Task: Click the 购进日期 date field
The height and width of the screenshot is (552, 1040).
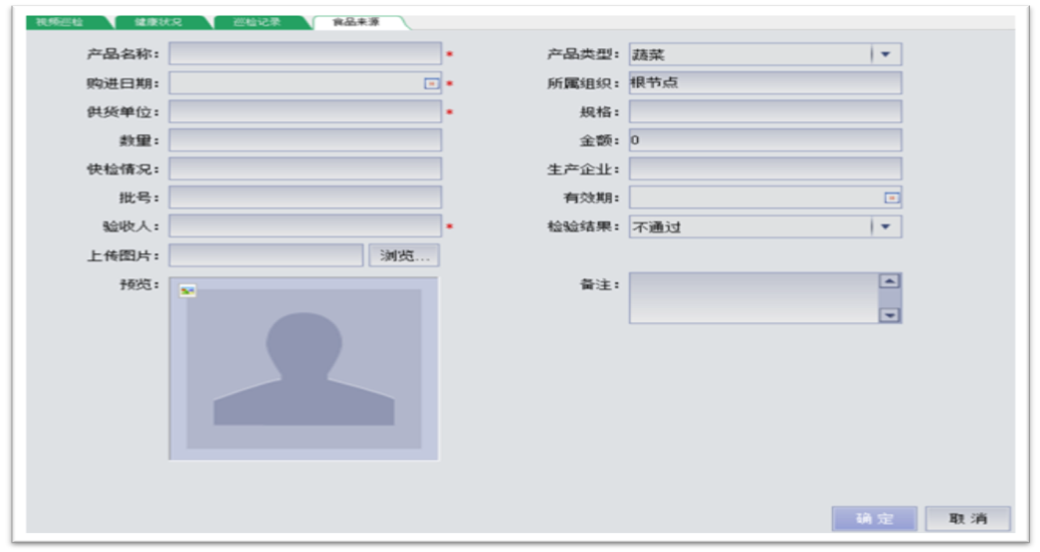Action: pos(305,83)
